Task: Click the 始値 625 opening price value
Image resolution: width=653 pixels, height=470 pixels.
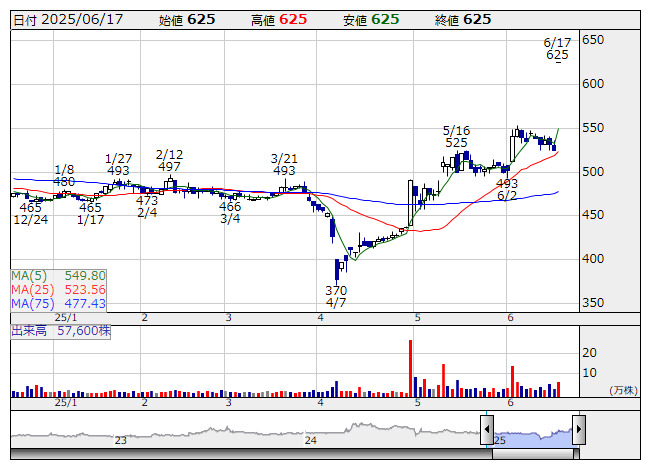Action: point(187,19)
